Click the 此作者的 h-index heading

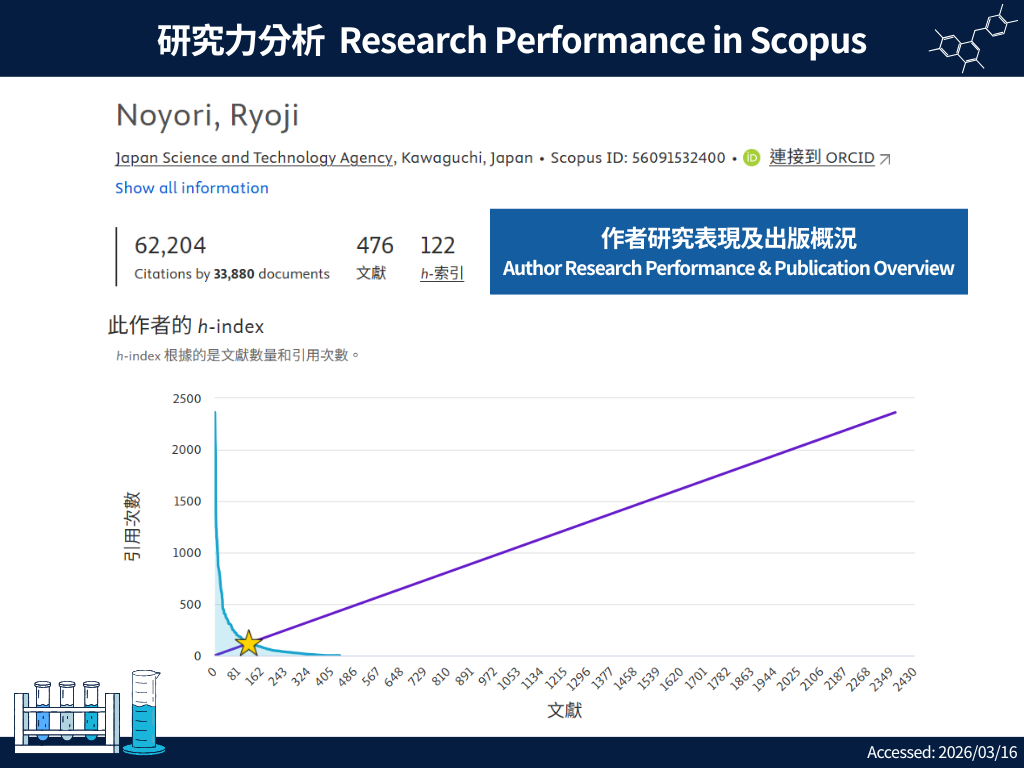coord(186,326)
